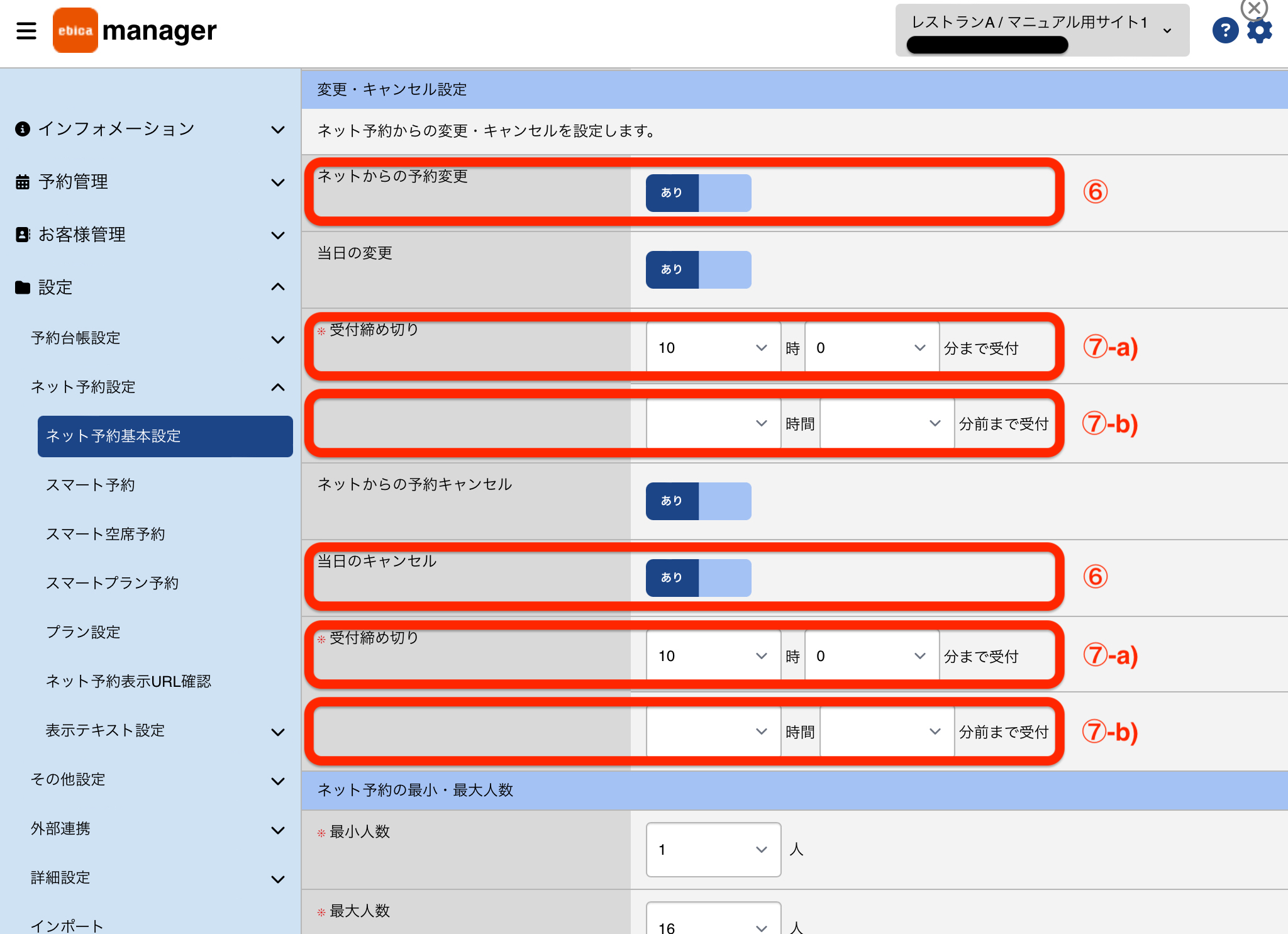Select ネット予約基本設定 menu item
The image size is (1288, 934).
pos(165,436)
